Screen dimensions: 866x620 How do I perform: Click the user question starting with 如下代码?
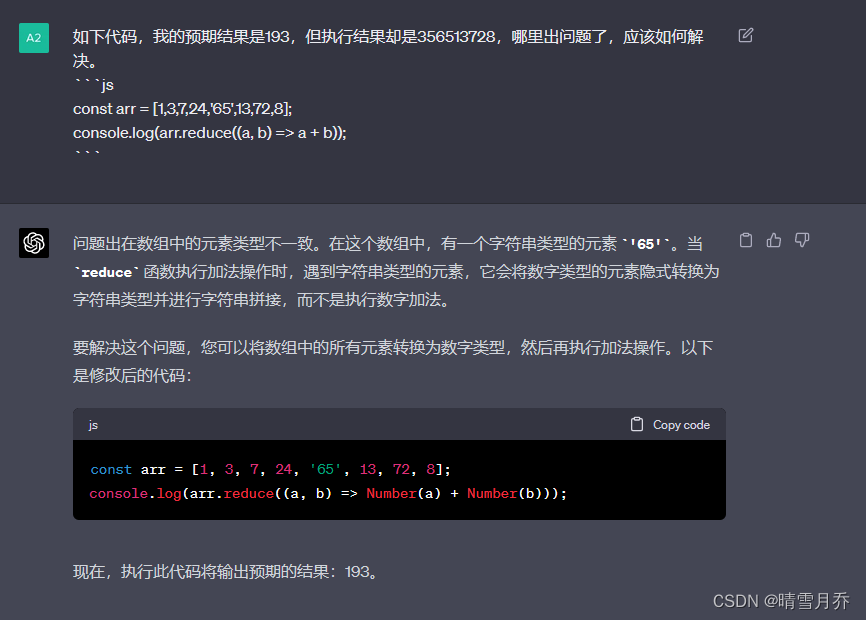point(388,49)
